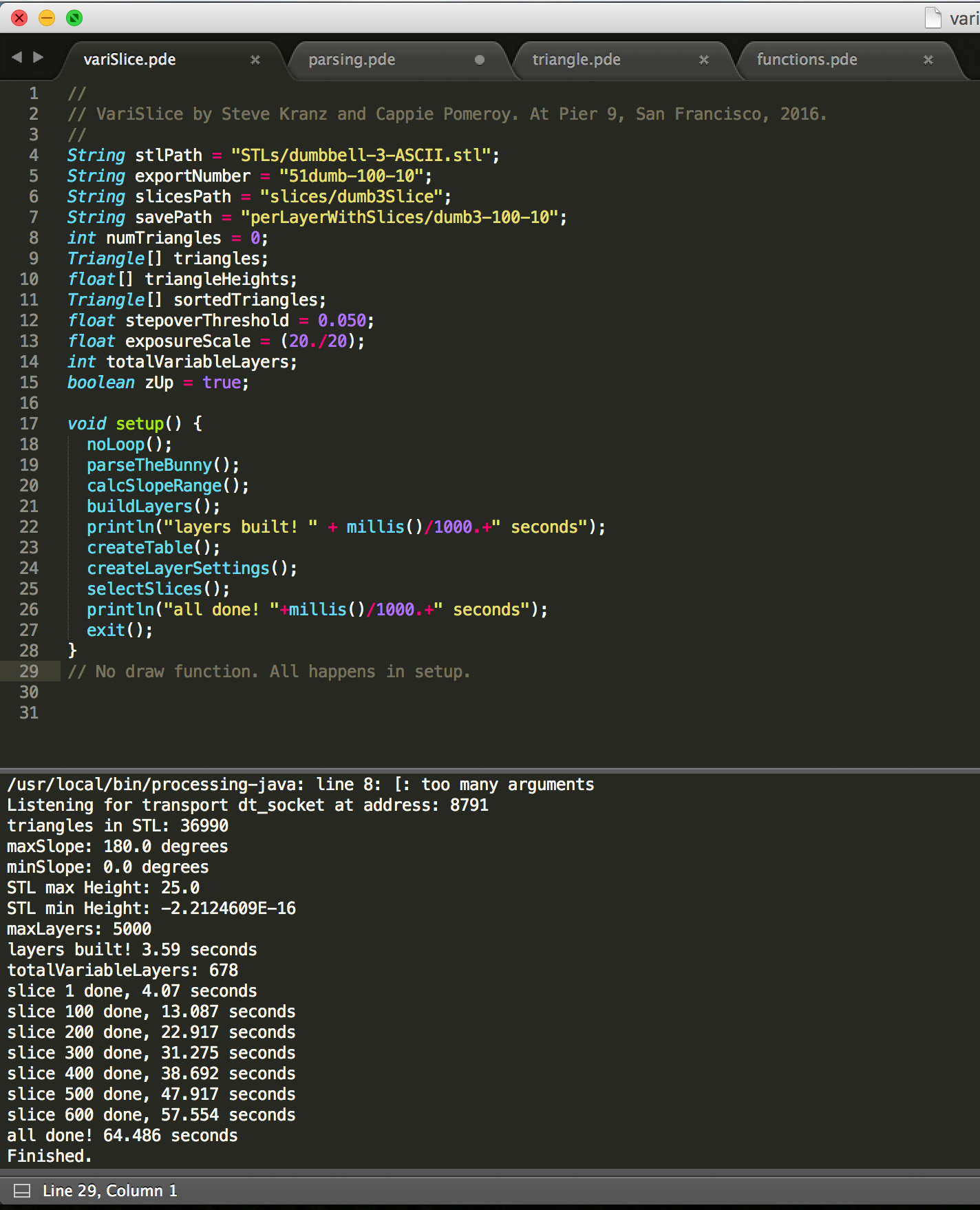Click parsing.pde unsaved changes dot
The image size is (980, 1210).
[x=480, y=60]
